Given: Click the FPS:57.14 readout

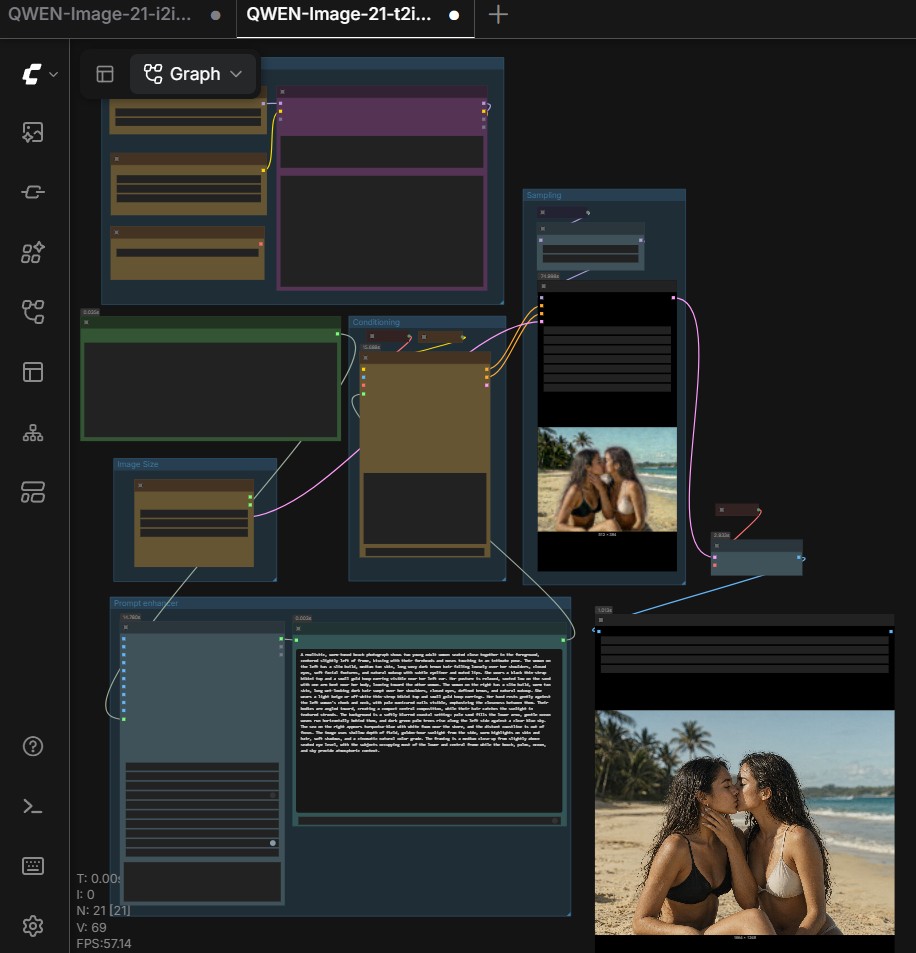Looking at the screenshot, I should tap(104, 944).
